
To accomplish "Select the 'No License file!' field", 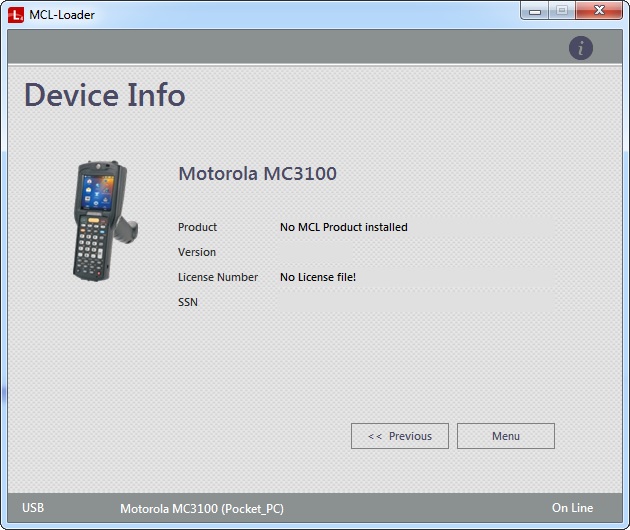I will point(416,277).
